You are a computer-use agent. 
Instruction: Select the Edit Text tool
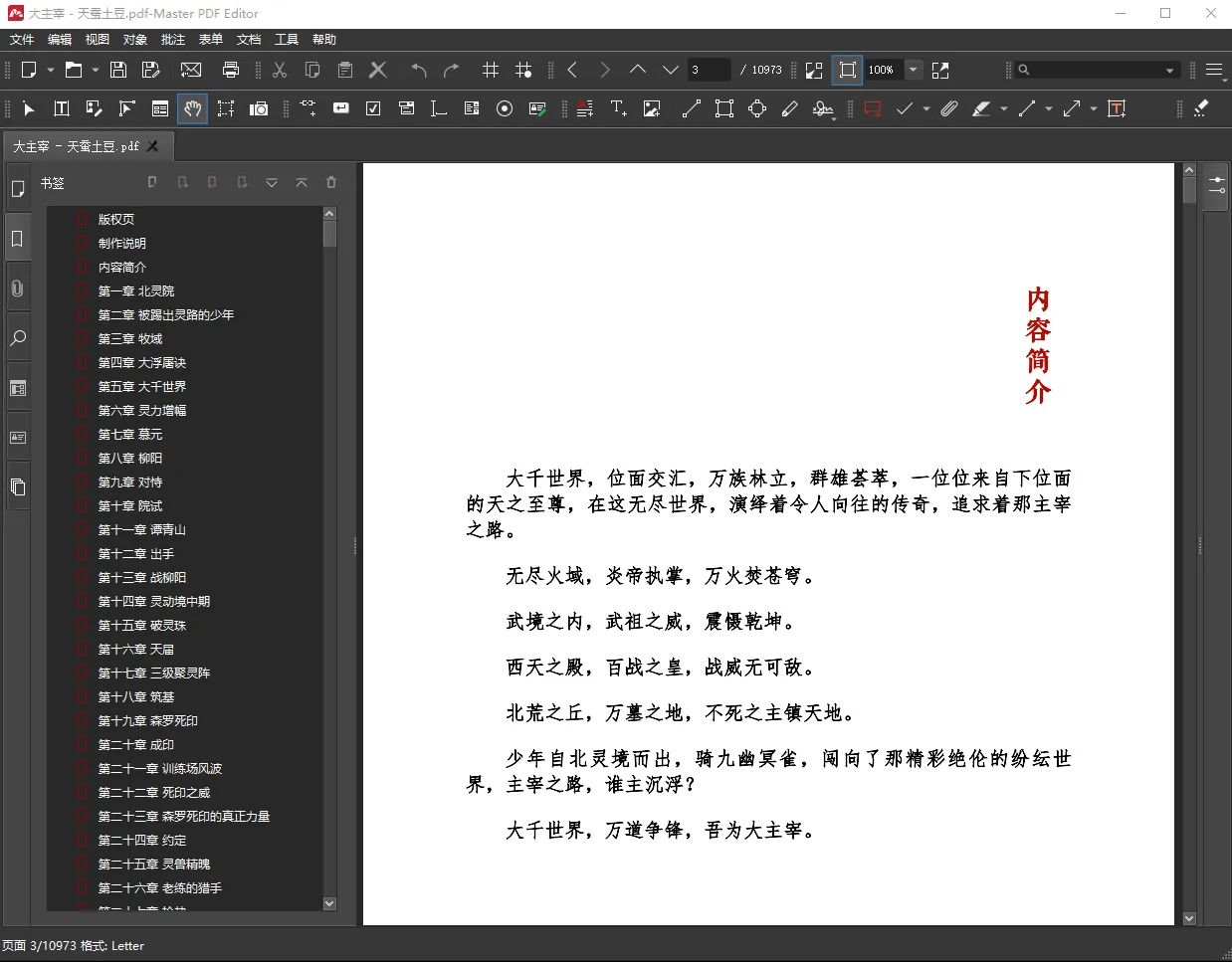62,108
